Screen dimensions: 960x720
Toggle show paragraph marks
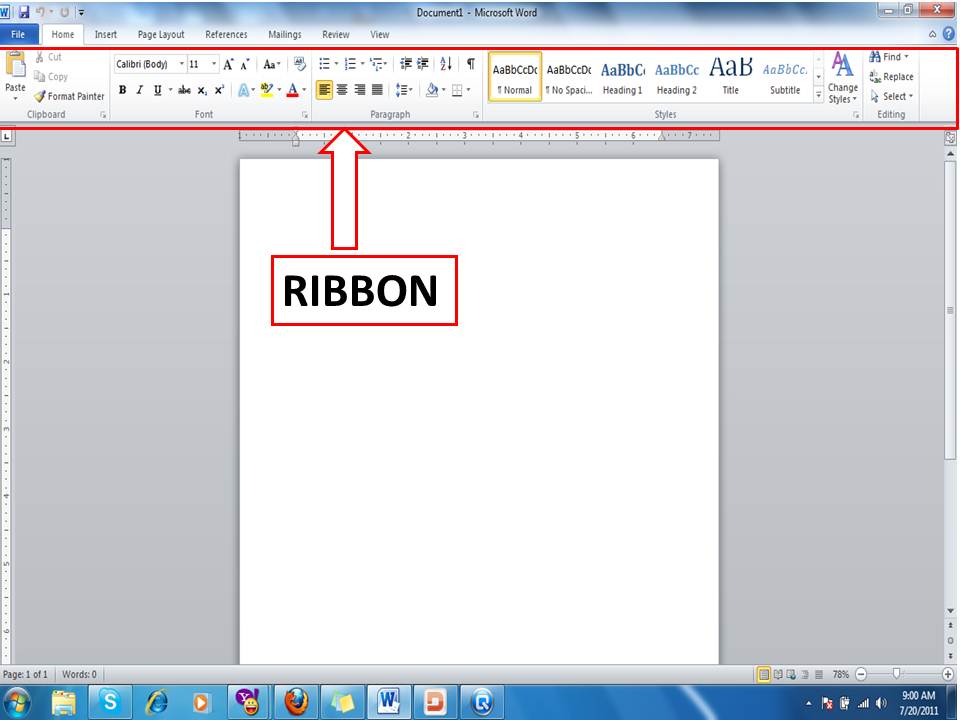click(468, 62)
